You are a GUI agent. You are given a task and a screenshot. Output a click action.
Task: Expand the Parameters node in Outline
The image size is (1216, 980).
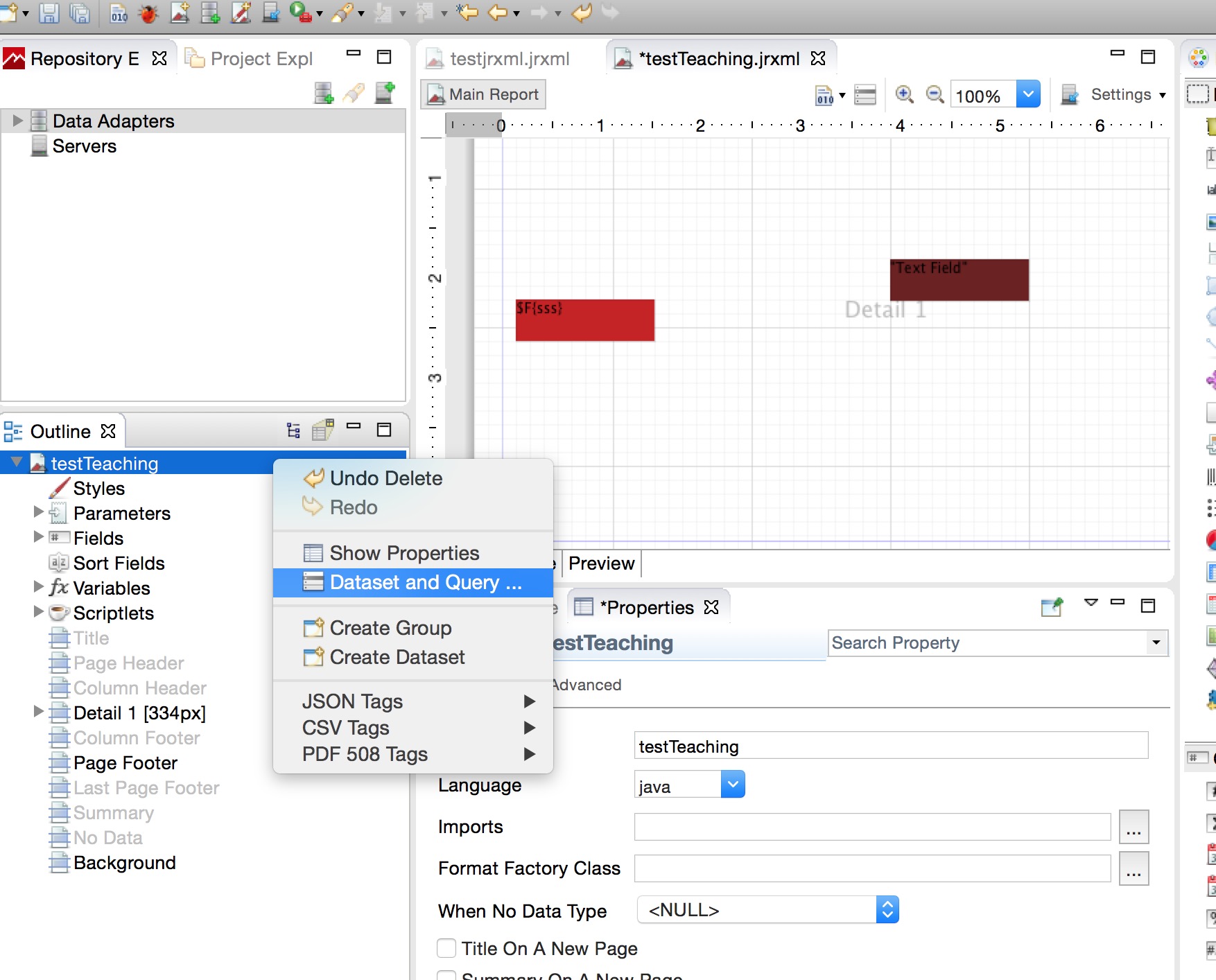(x=39, y=512)
